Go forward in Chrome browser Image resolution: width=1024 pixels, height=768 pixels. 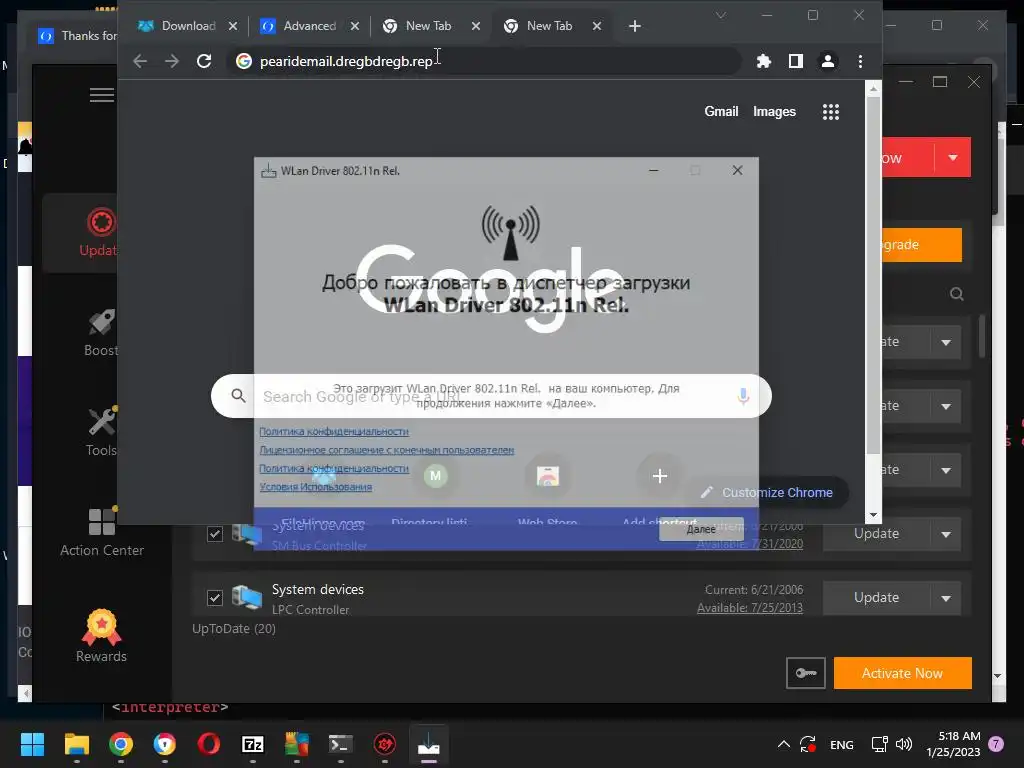171,61
